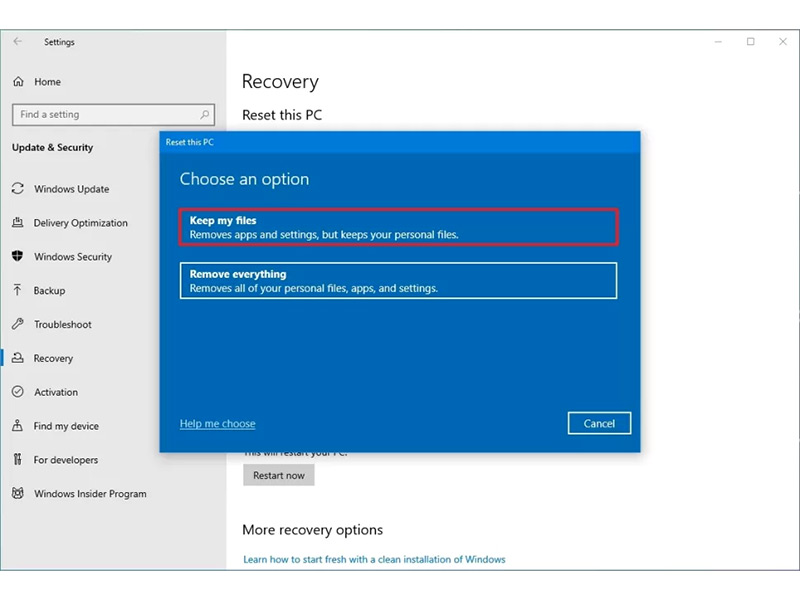
Task: Click the Reset this PC dialog title bar
Action: (x=400, y=142)
